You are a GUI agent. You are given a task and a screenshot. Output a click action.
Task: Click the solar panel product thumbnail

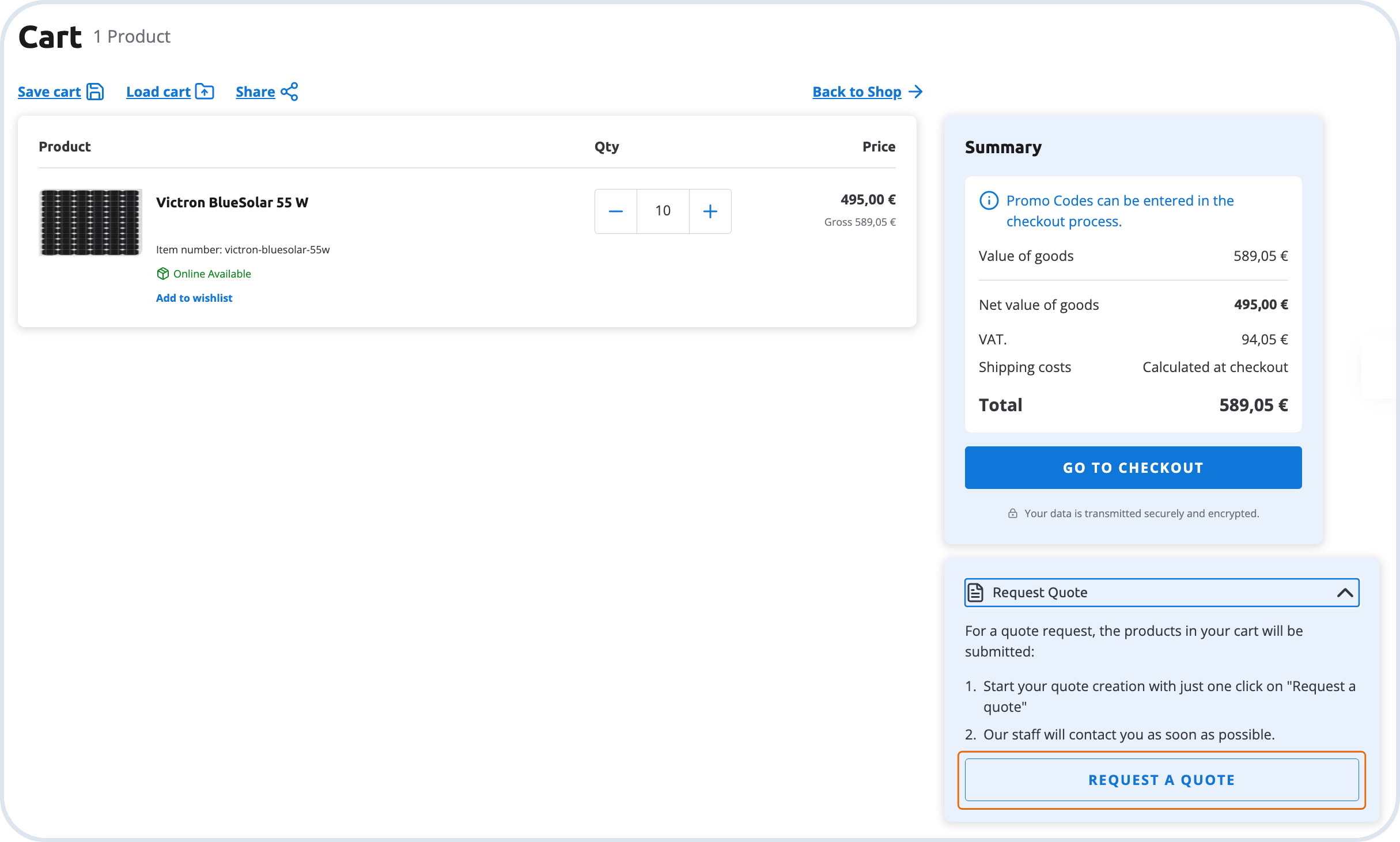pos(90,222)
